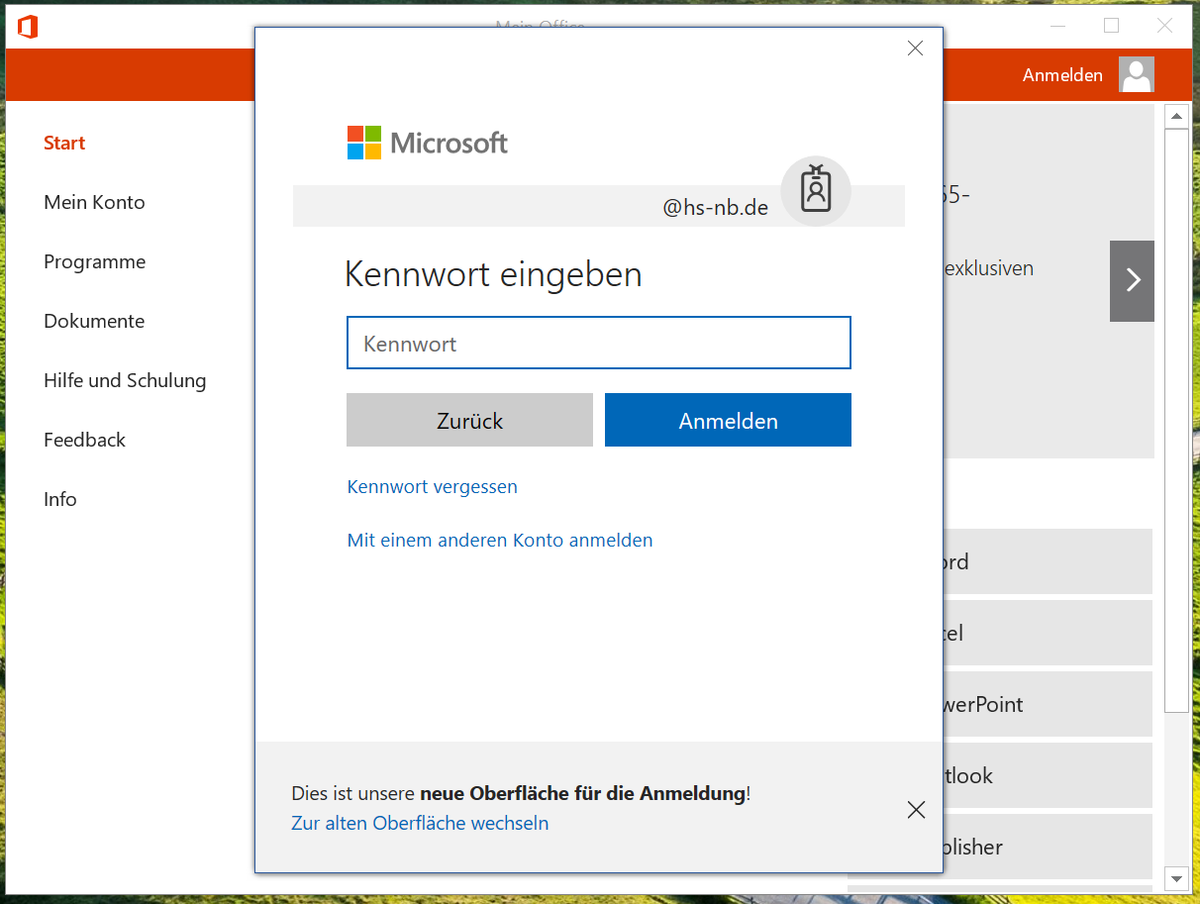The height and width of the screenshot is (904, 1200).
Task: Close the sign-in dialog with the top X
Action: pyautogui.click(x=915, y=48)
